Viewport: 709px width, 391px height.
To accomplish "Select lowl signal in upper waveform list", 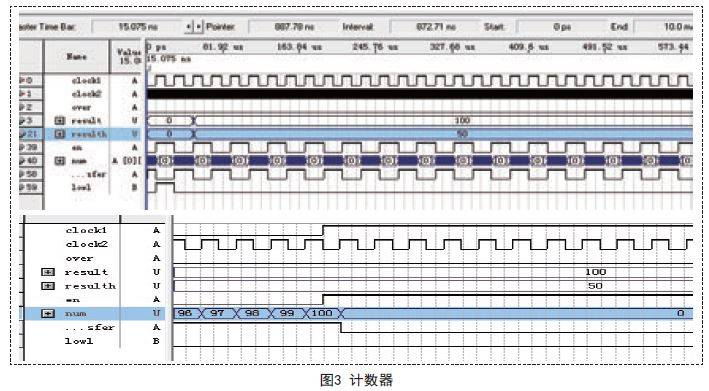I will pos(81,188).
